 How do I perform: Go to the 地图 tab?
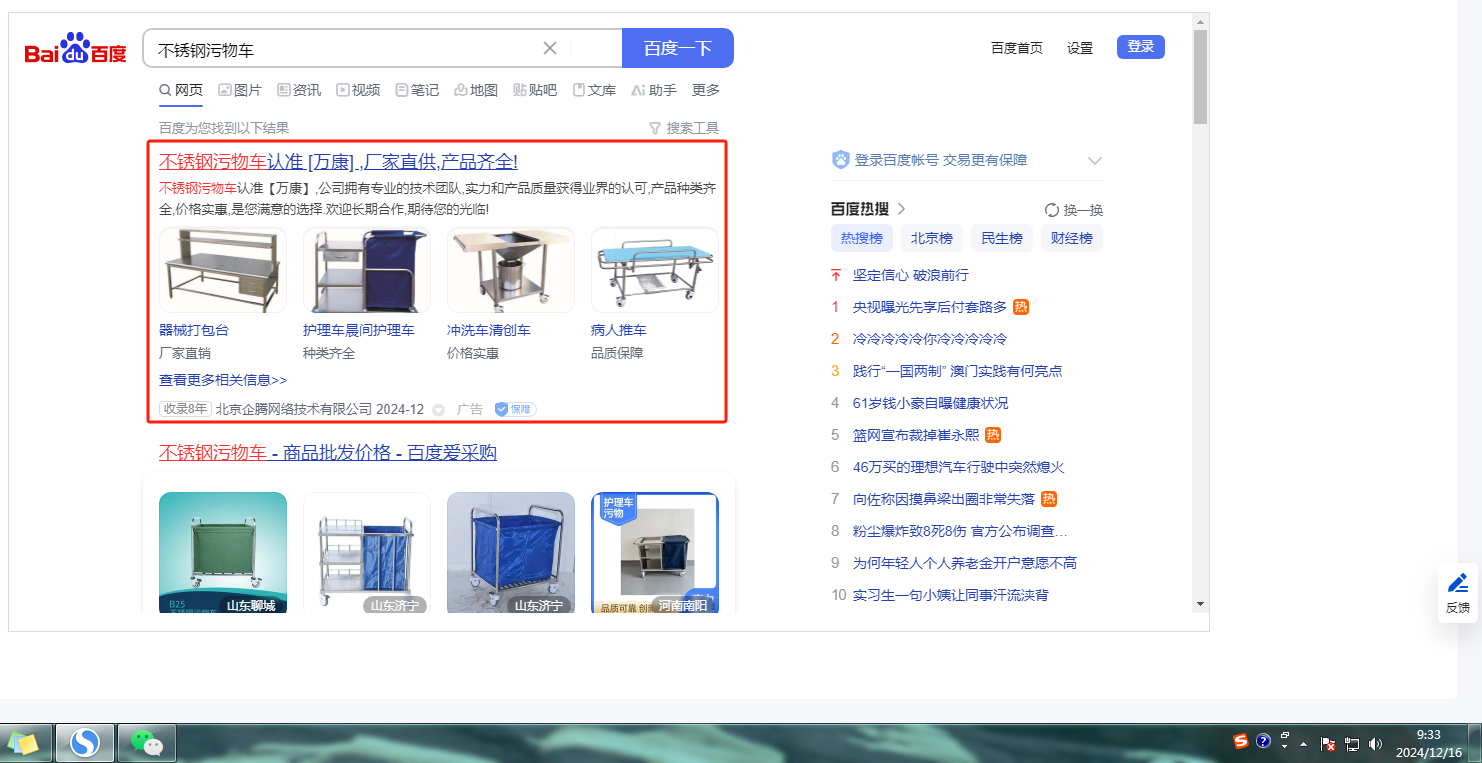click(476, 90)
